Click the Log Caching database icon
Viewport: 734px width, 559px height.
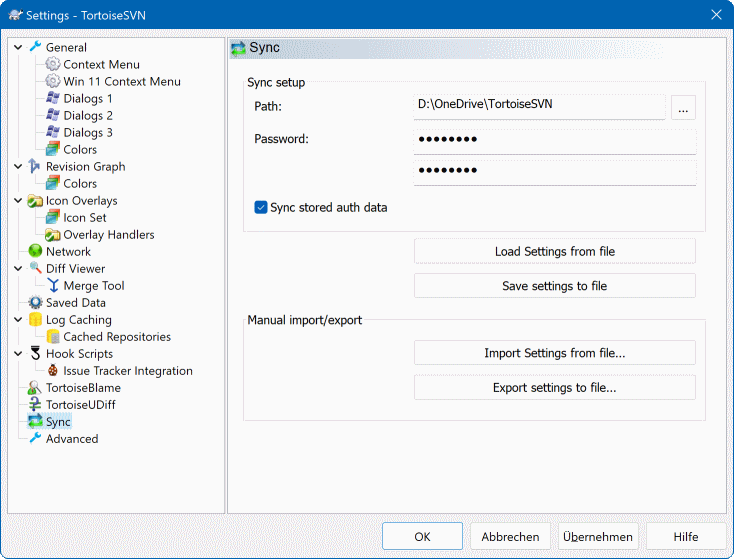click(x=35, y=319)
